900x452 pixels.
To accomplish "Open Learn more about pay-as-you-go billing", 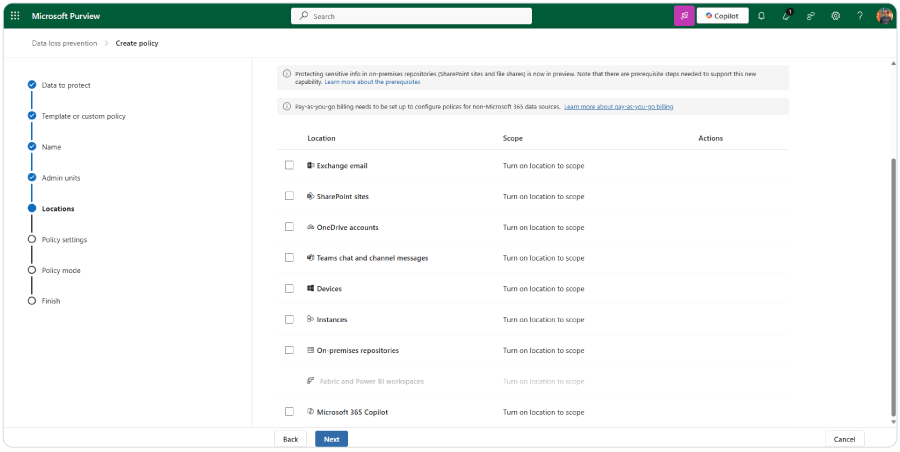I will pyautogui.click(x=619, y=107).
